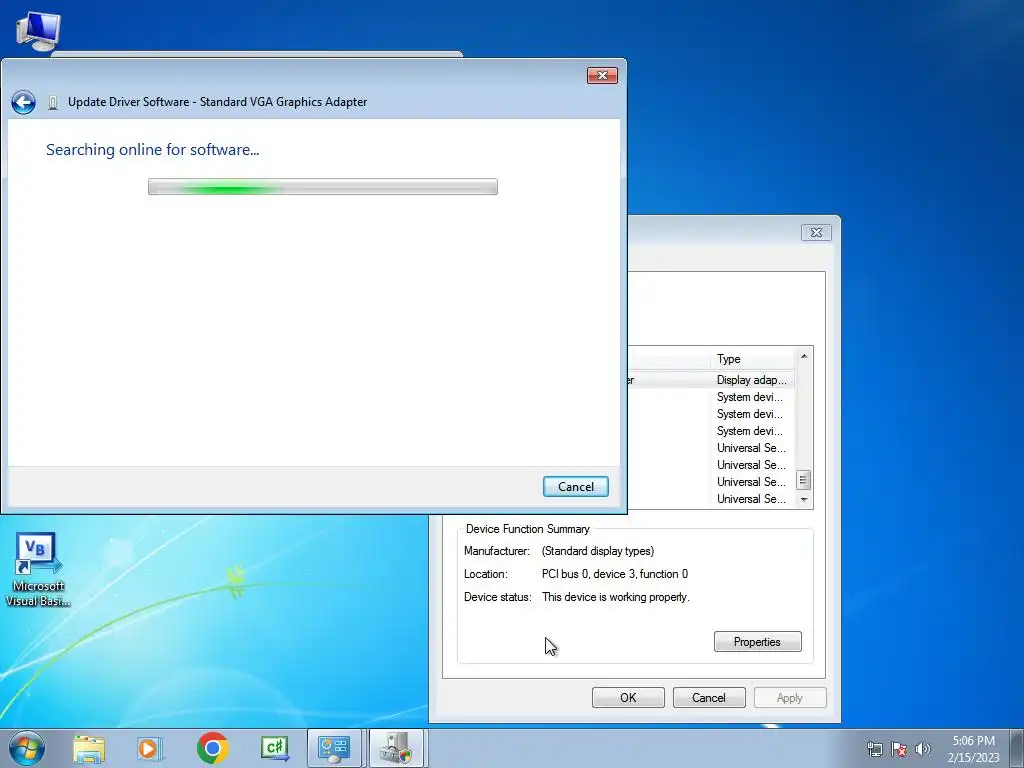Image resolution: width=1024 pixels, height=768 pixels.
Task: Open Action Center flag tray icon
Action: coord(899,749)
